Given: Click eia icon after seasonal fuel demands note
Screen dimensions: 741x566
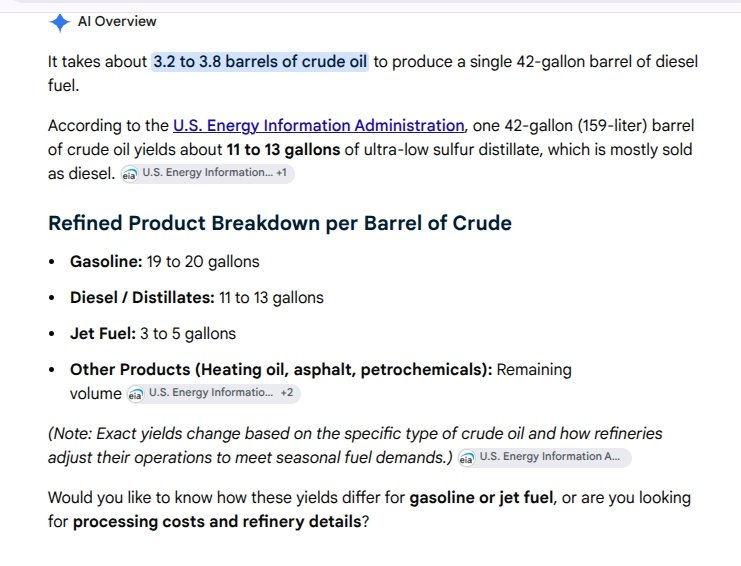Looking at the screenshot, I should 466,458.
